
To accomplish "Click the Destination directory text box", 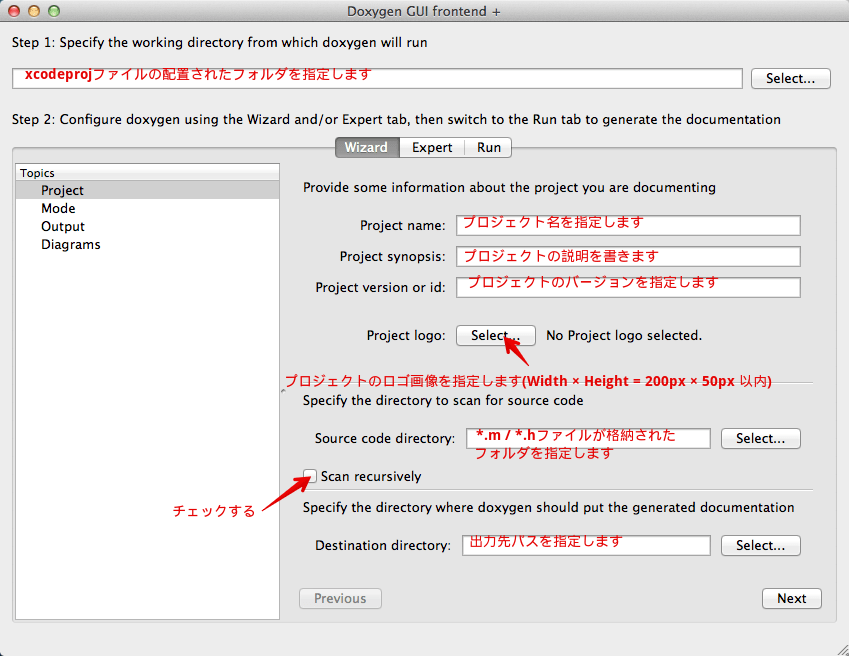I will tap(585, 545).
